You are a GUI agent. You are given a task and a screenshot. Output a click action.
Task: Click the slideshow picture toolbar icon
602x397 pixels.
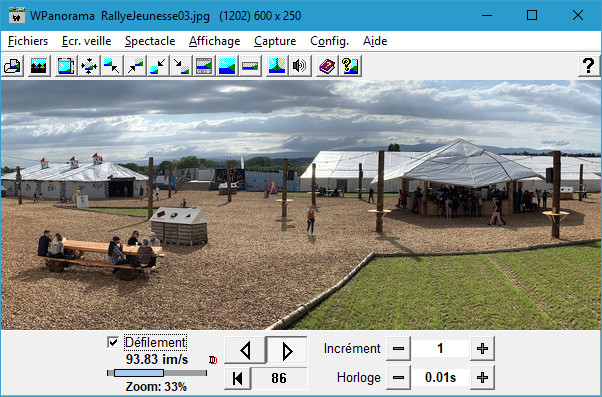coord(38,66)
